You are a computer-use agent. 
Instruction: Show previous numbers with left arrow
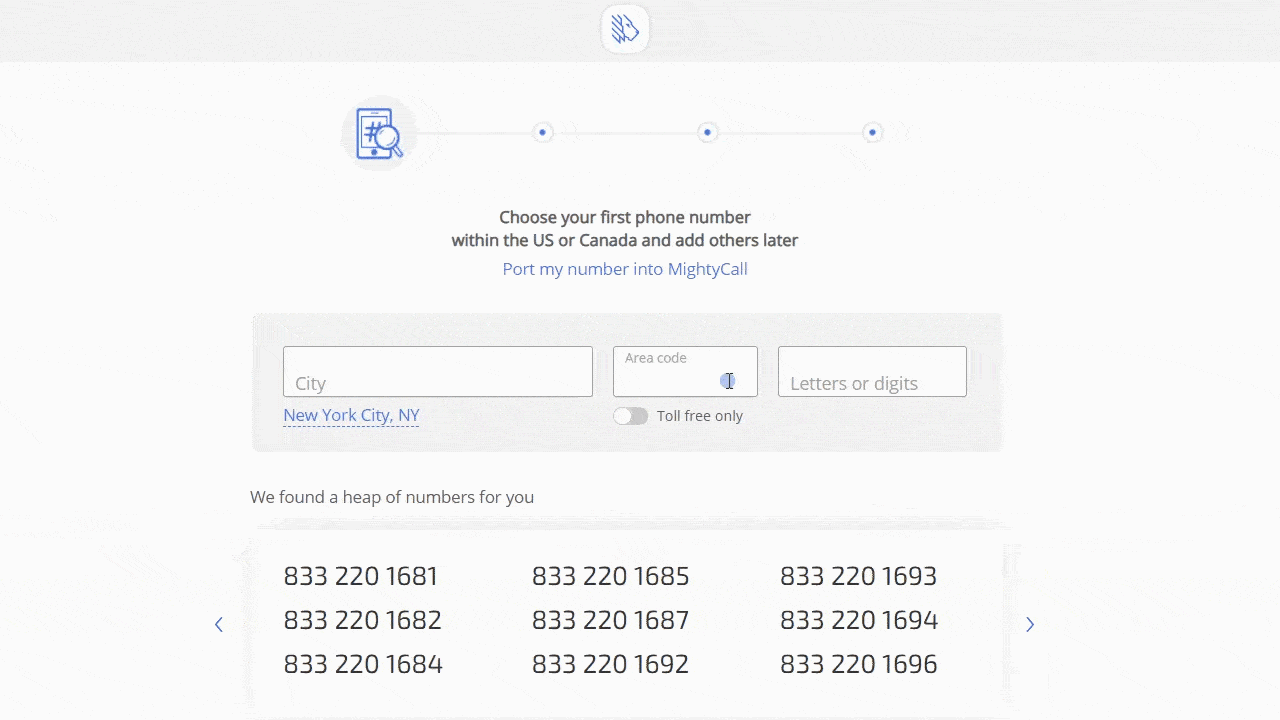click(219, 624)
